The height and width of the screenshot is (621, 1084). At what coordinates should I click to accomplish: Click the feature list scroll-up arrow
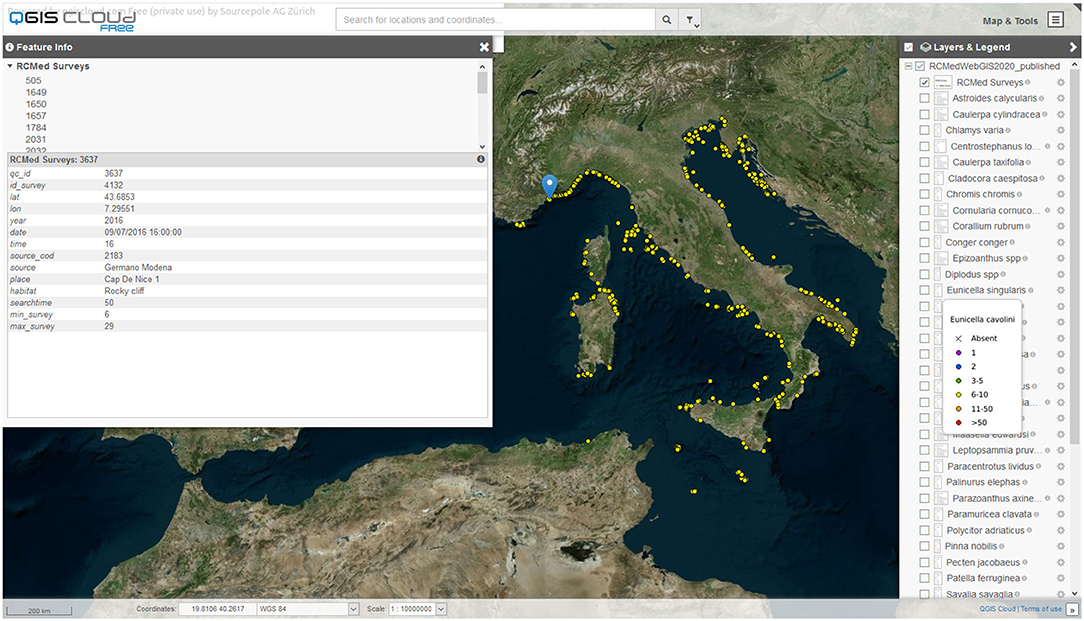[x=482, y=66]
